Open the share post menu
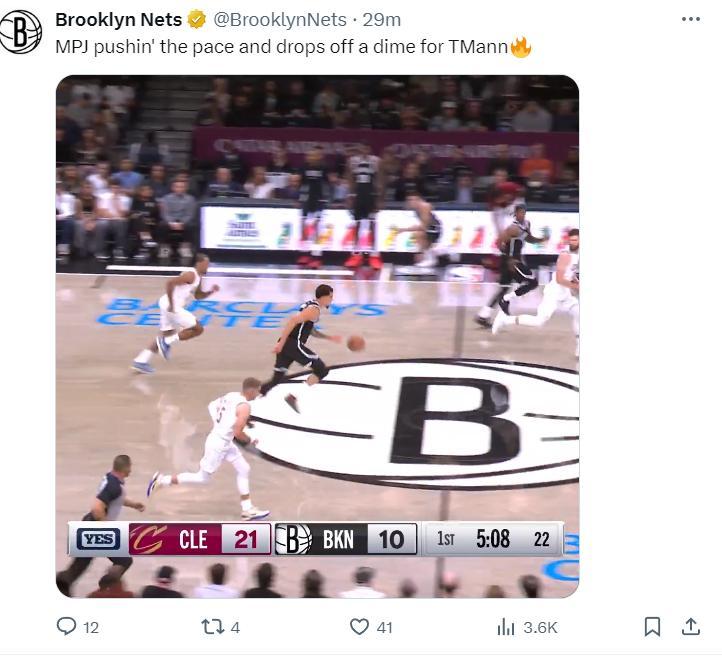 [690, 627]
